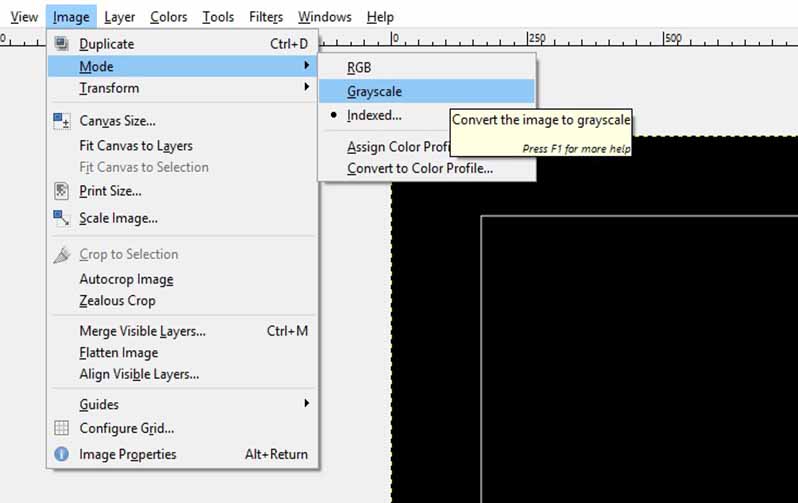Viewport: 798px width, 503px height.
Task: Open the Tools menu
Action: (x=218, y=17)
